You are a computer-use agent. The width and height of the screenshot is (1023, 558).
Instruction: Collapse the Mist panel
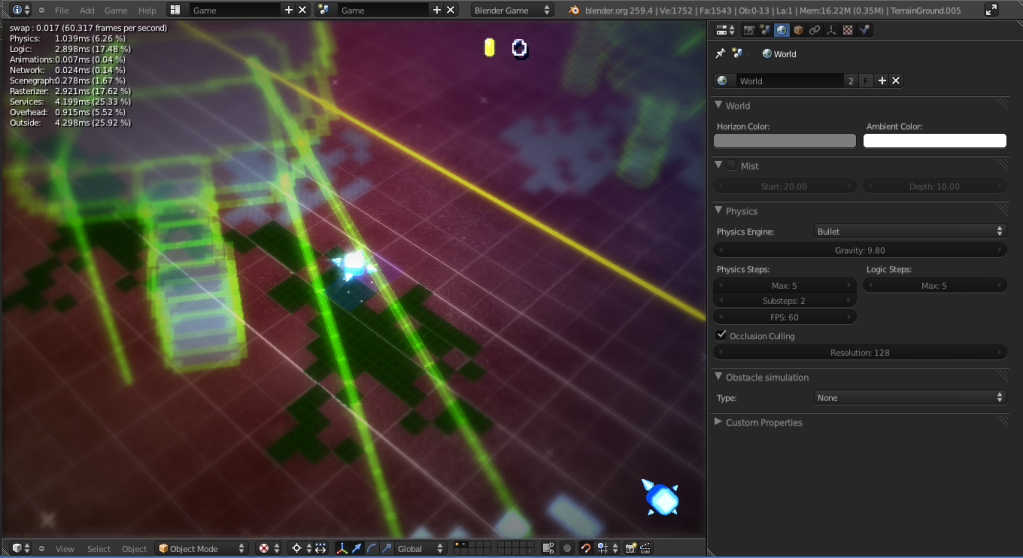(x=718, y=165)
